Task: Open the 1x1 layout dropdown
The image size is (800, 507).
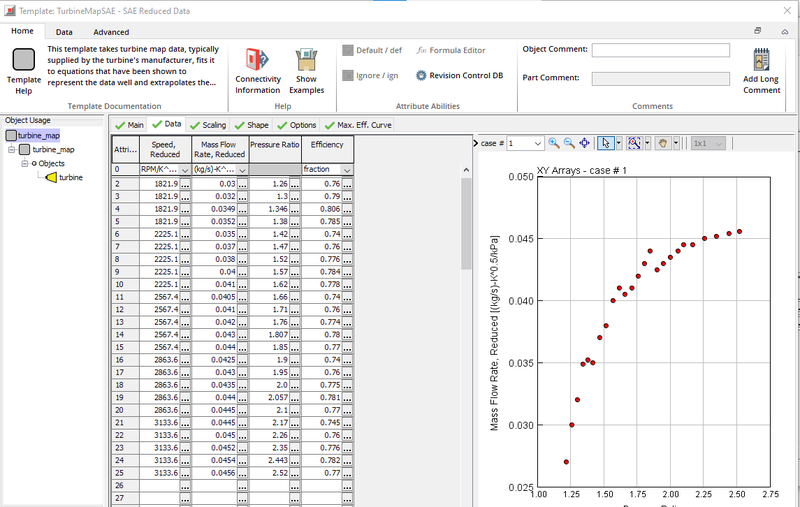Action: (x=709, y=144)
